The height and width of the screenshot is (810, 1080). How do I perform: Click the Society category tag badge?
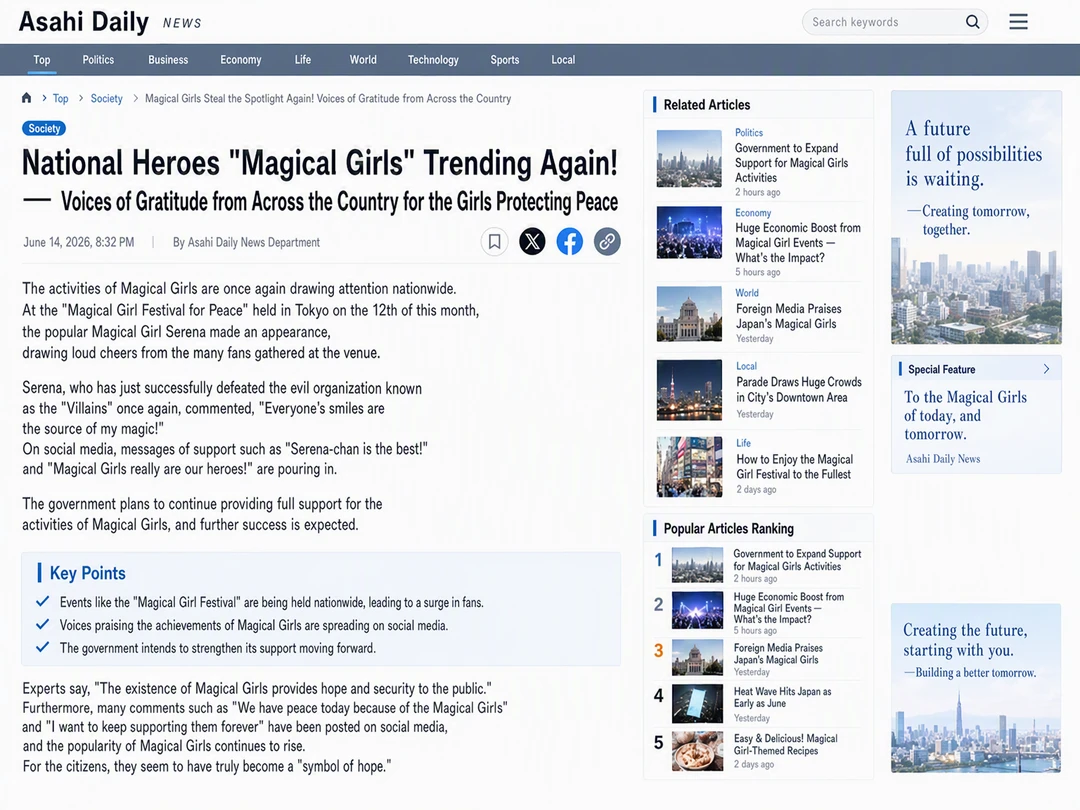pos(44,128)
